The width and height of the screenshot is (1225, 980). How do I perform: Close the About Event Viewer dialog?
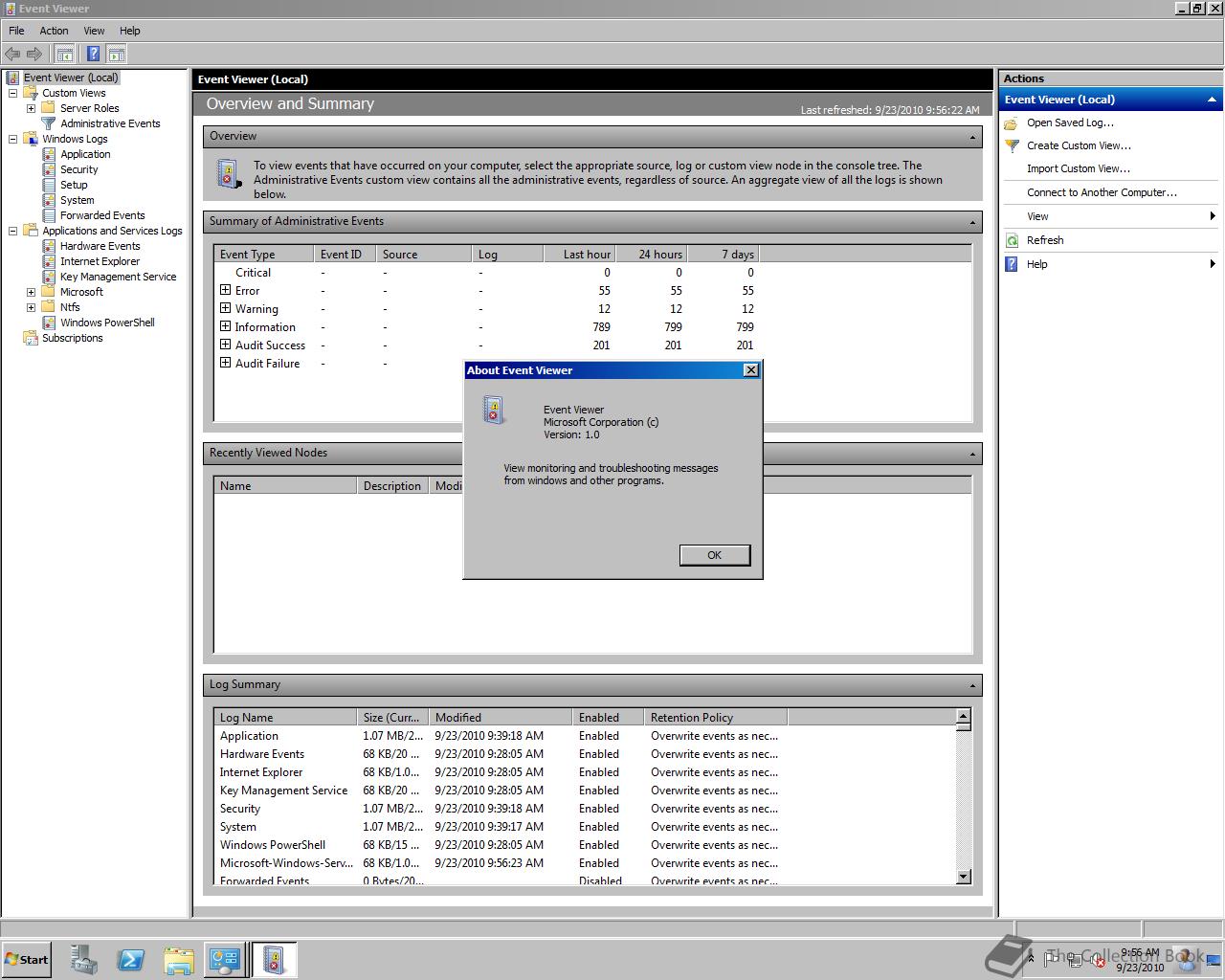tap(751, 370)
